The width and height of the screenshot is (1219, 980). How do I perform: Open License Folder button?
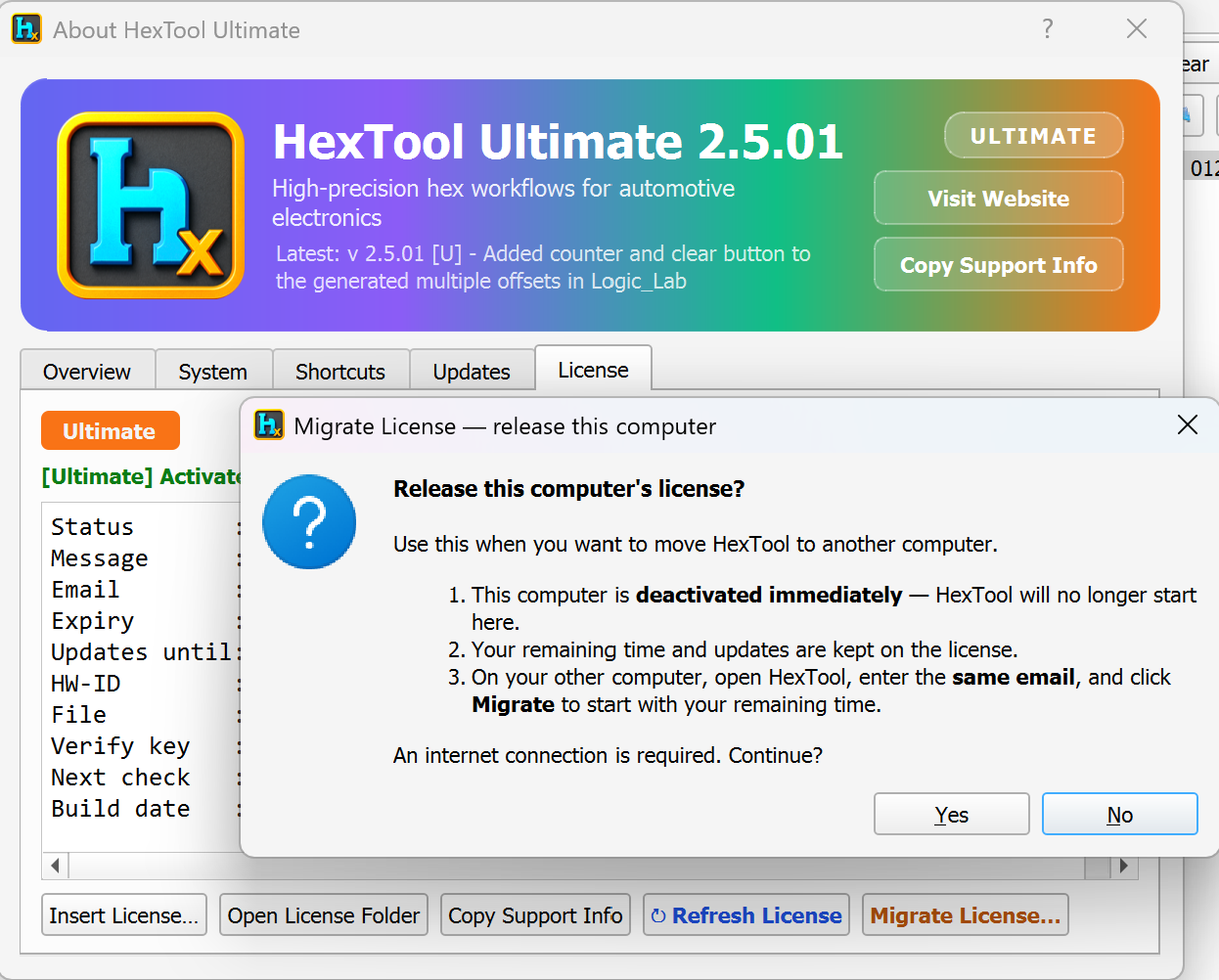pos(324,915)
